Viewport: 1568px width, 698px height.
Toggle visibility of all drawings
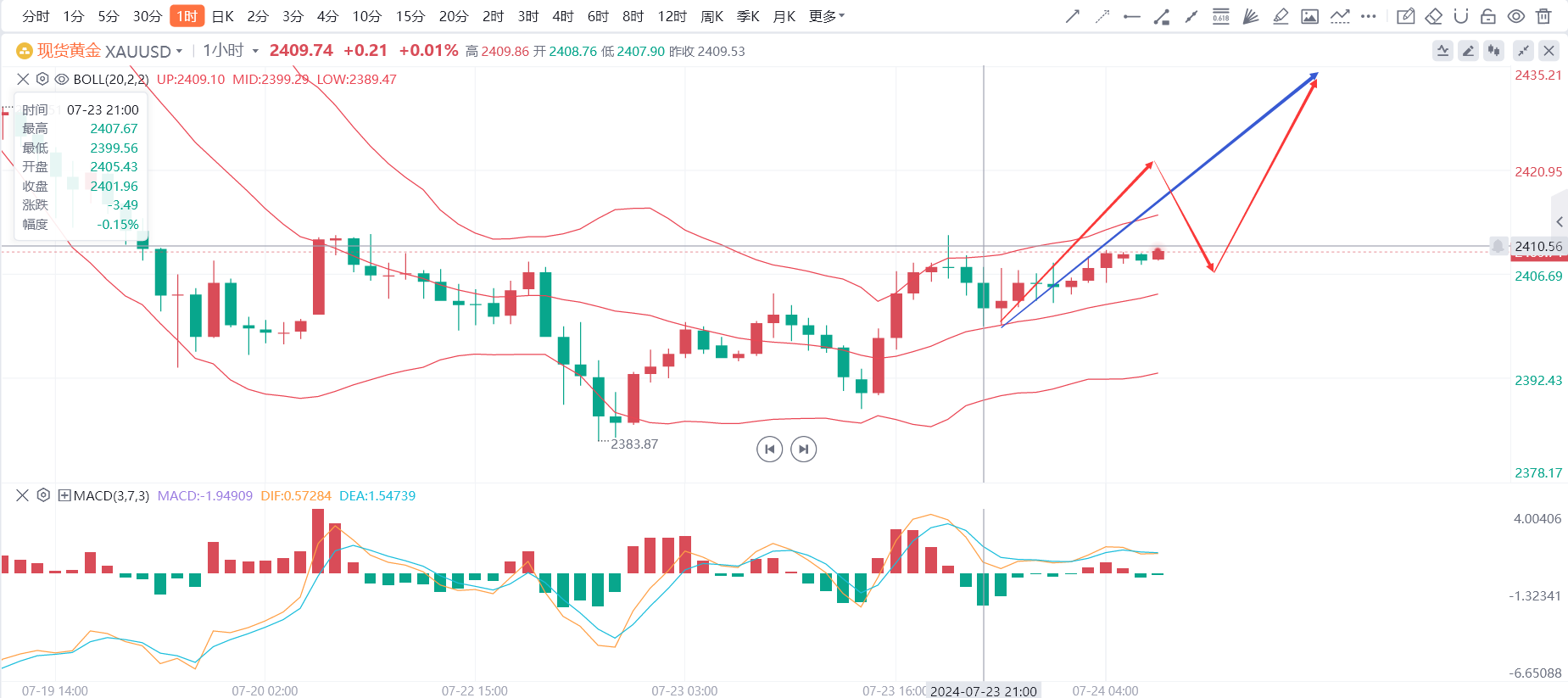[1516, 16]
